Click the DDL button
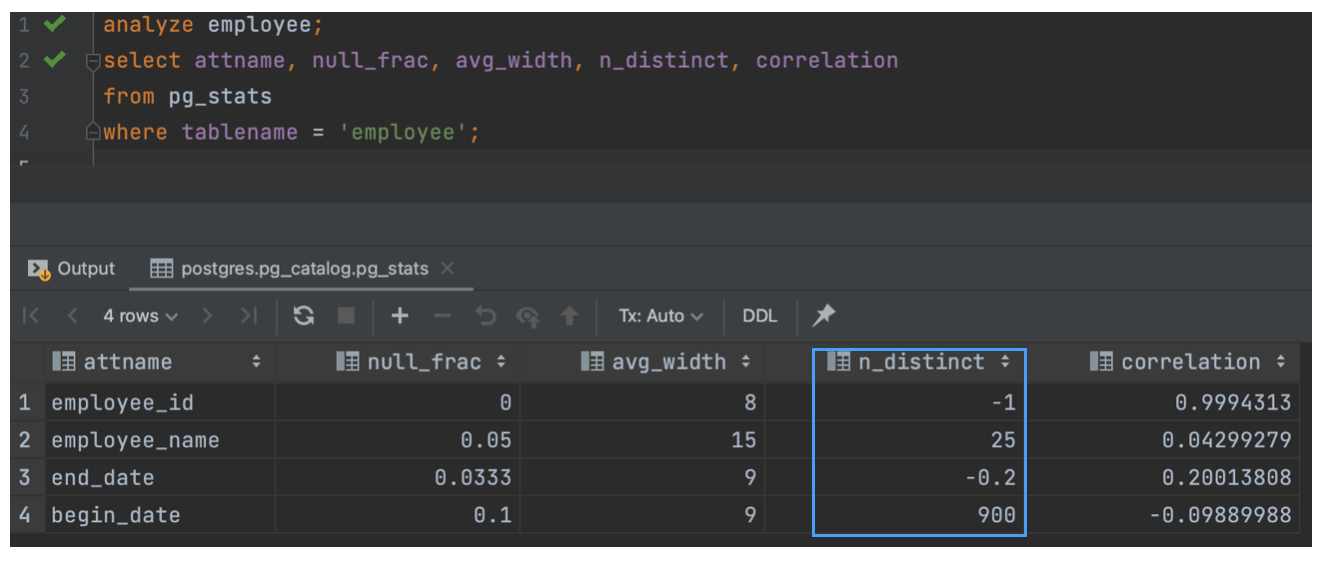The width and height of the screenshot is (1320, 562). coord(760,316)
